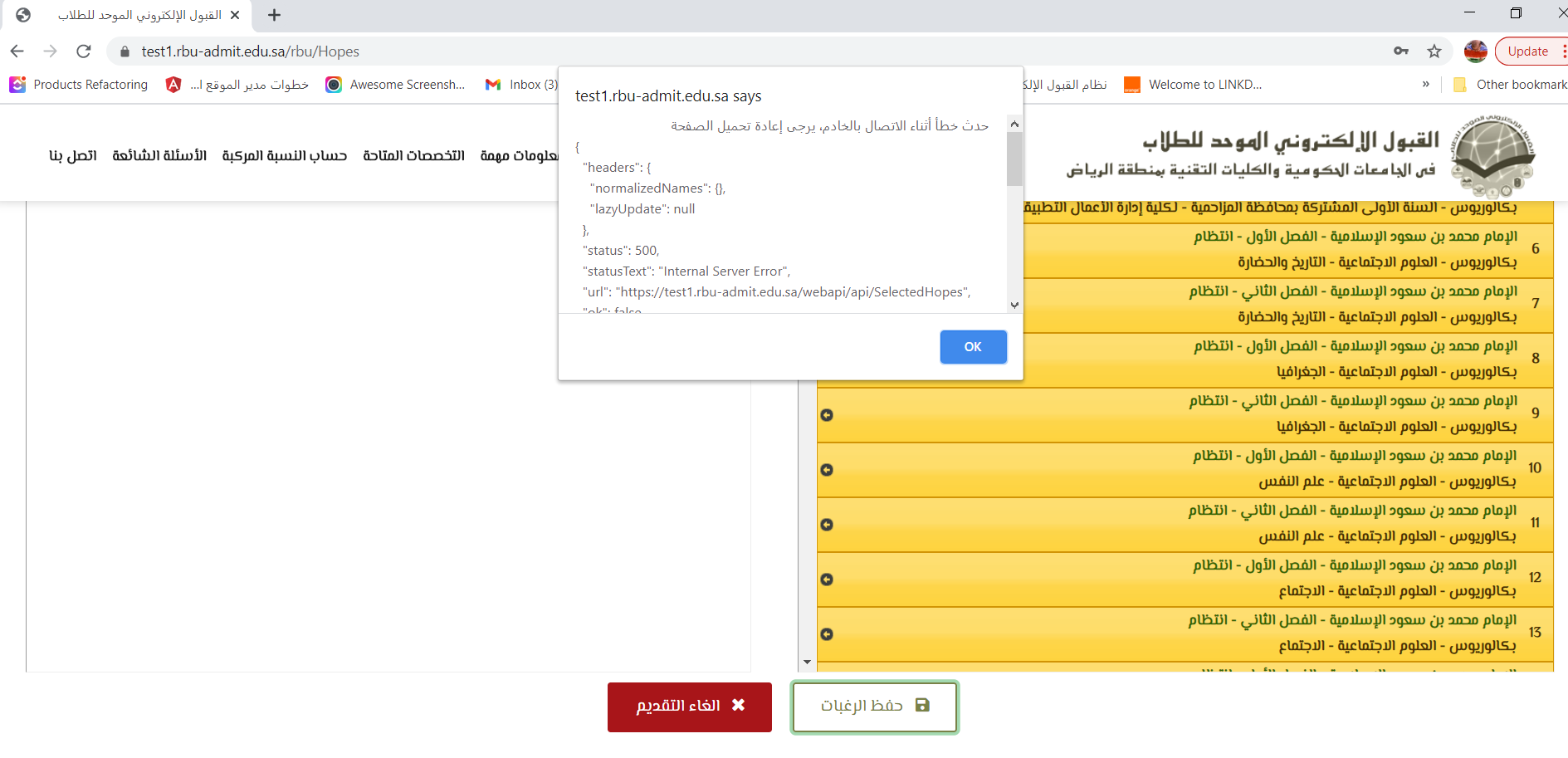Open Chrome profile avatar
1568x758 pixels.
tap(1475, 51)
